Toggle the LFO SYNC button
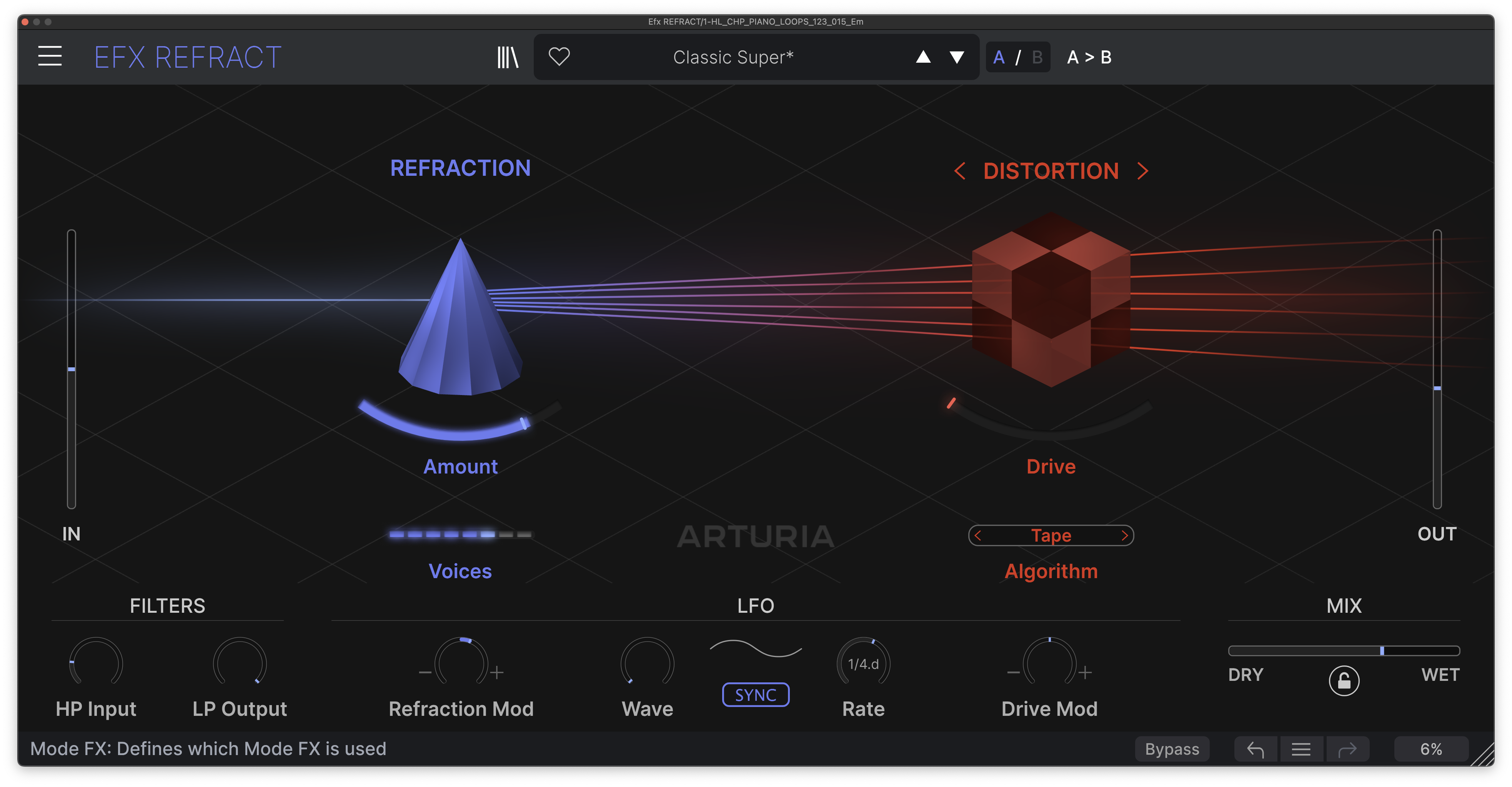The image size is (1512, 787). pyautogui.click(x=755, y=695)
